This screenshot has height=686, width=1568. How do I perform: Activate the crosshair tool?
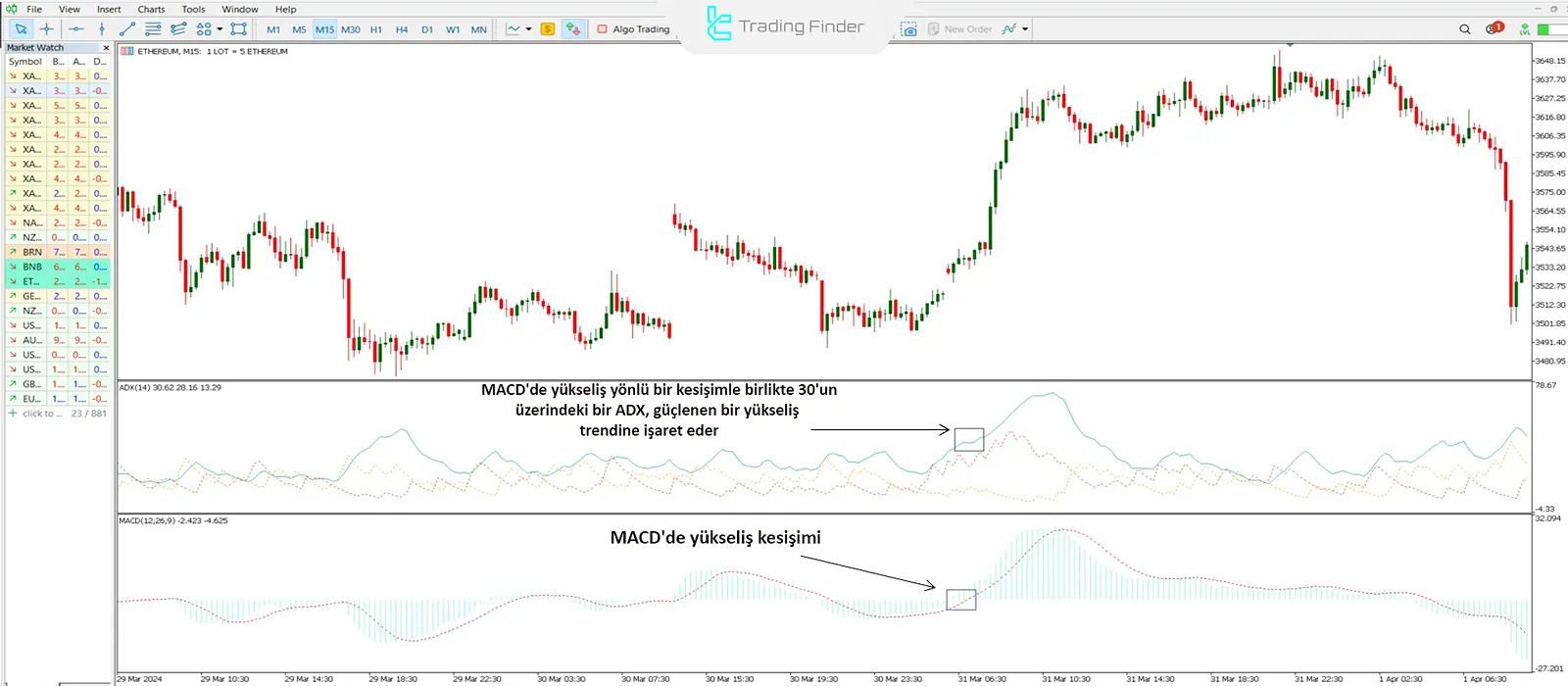pyautogui.click(x=46, y=29)
